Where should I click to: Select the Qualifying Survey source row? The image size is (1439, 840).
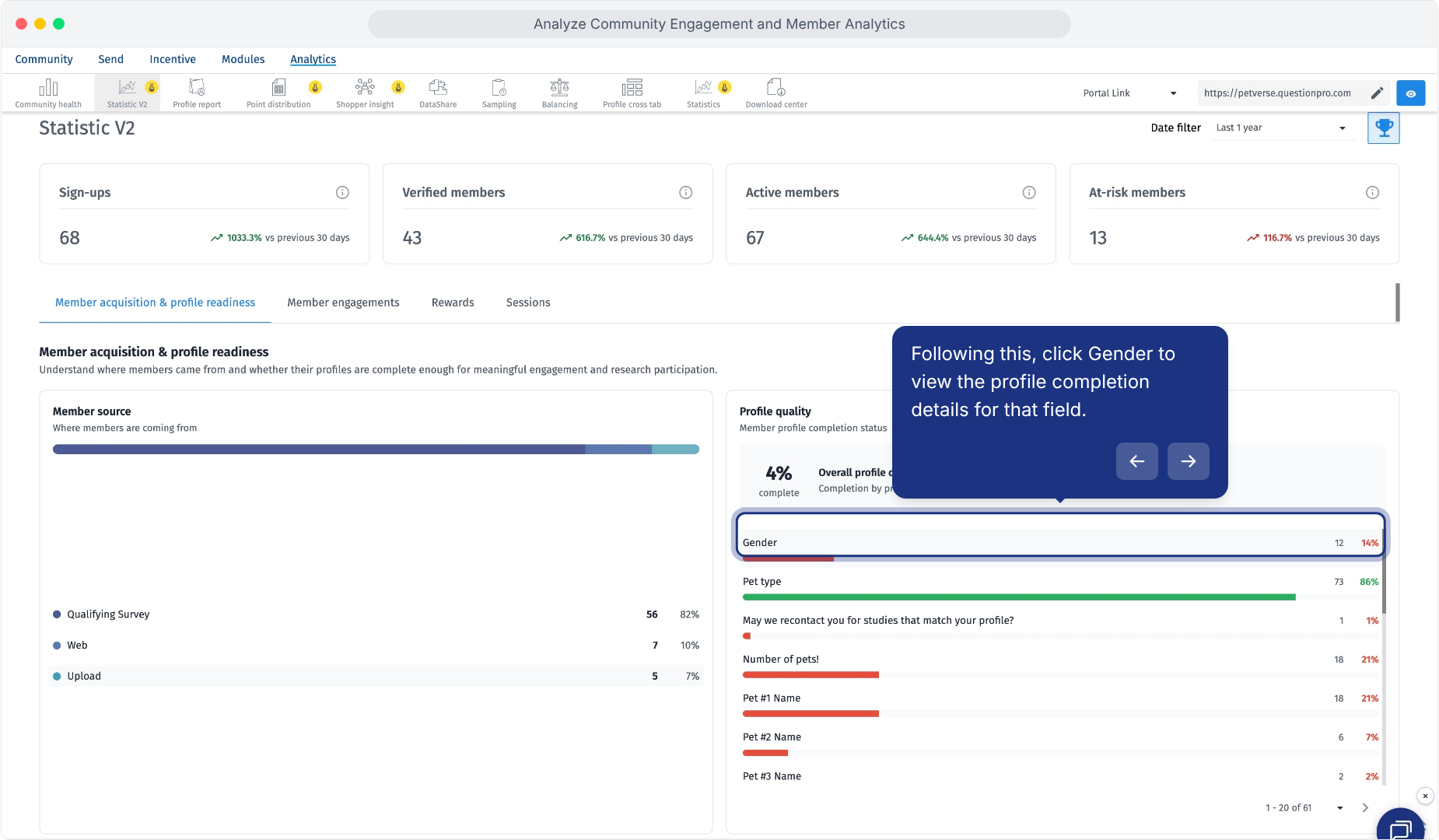pos(376,614)
